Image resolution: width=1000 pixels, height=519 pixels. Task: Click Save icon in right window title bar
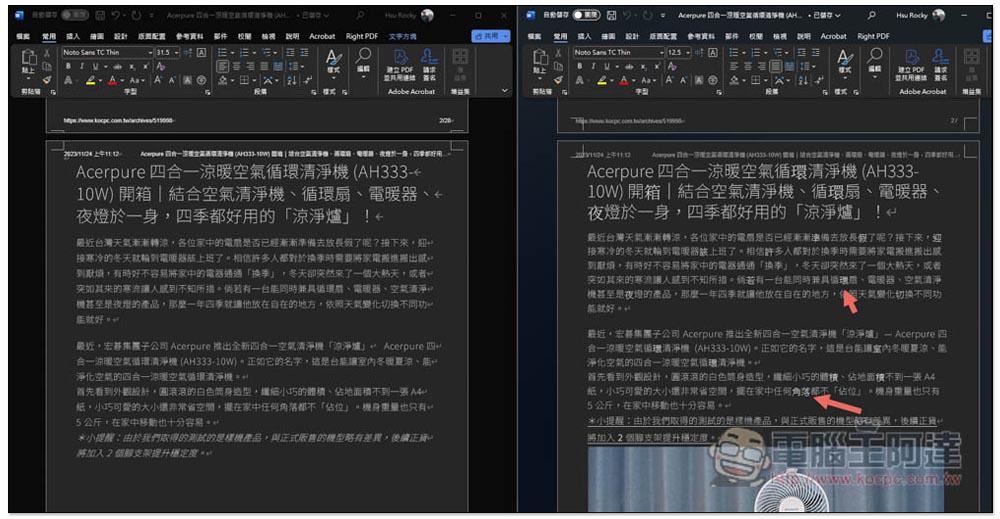pyautogui.click(x=612, y=15)
